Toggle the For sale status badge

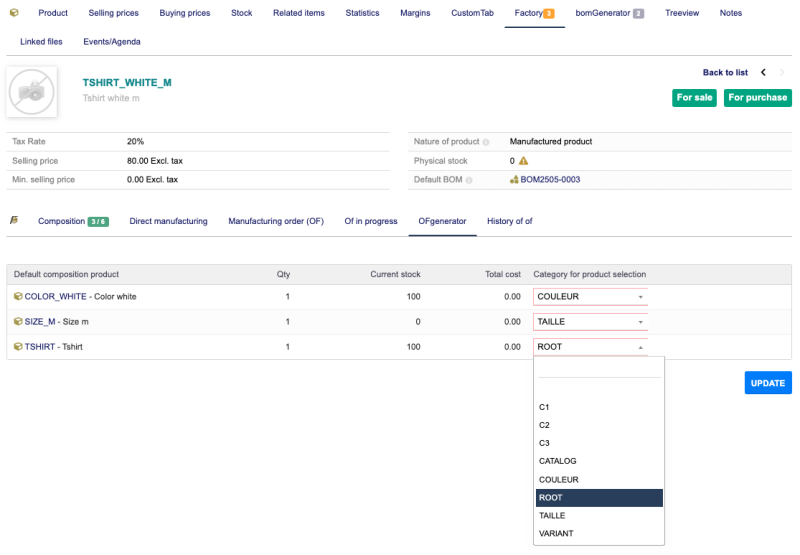(x=694, y=98)
